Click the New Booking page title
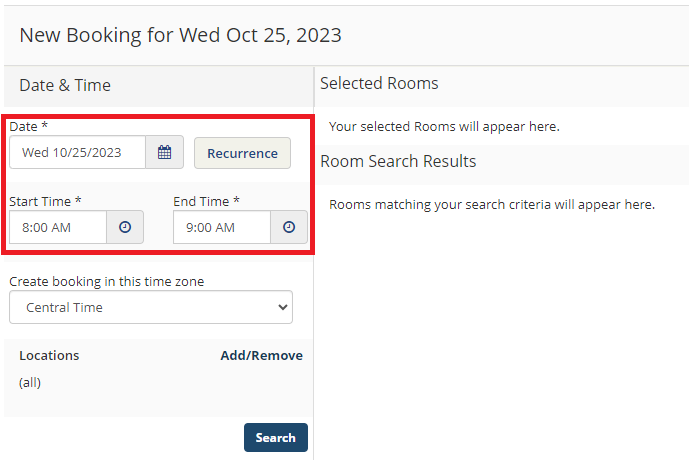 [x=181, y=35]
